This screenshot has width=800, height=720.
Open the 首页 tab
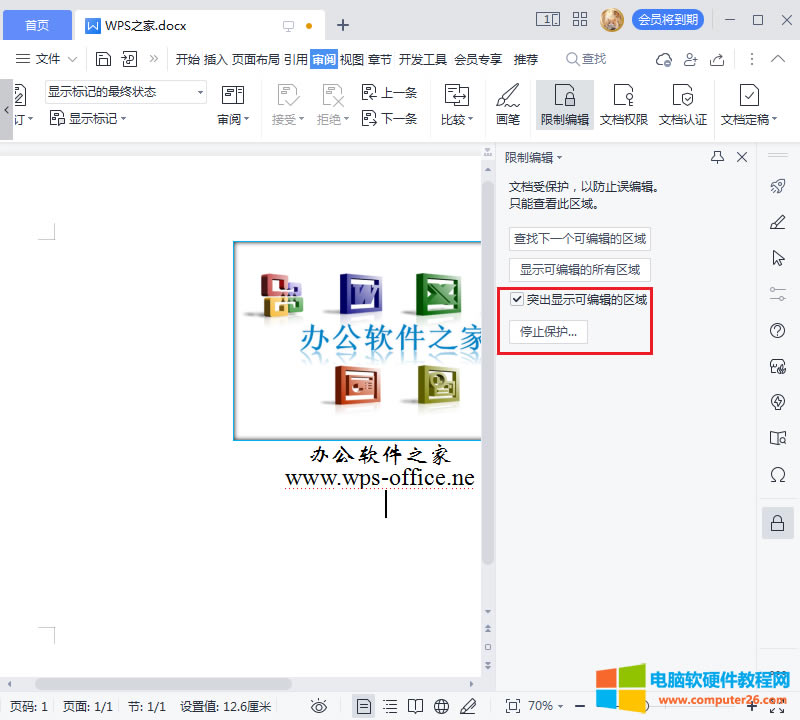[x=37, y=25]
